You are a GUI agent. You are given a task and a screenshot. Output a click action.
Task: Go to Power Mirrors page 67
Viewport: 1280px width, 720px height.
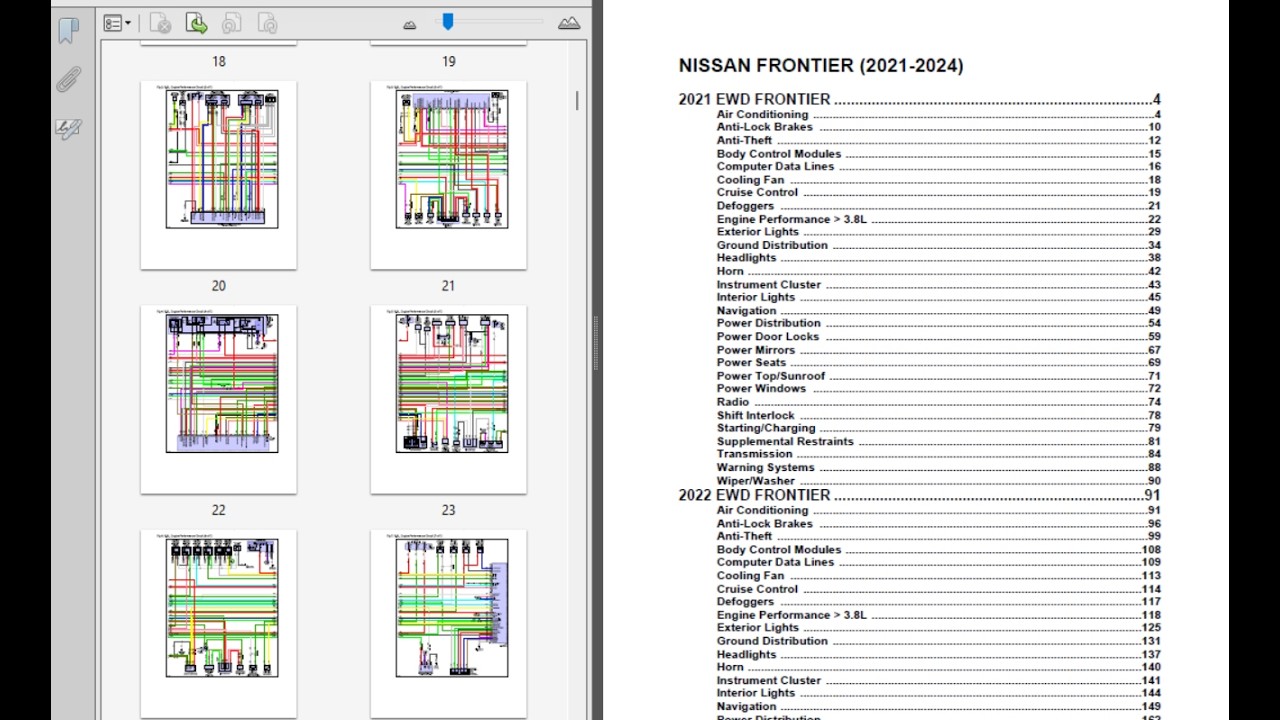[938, 350]
